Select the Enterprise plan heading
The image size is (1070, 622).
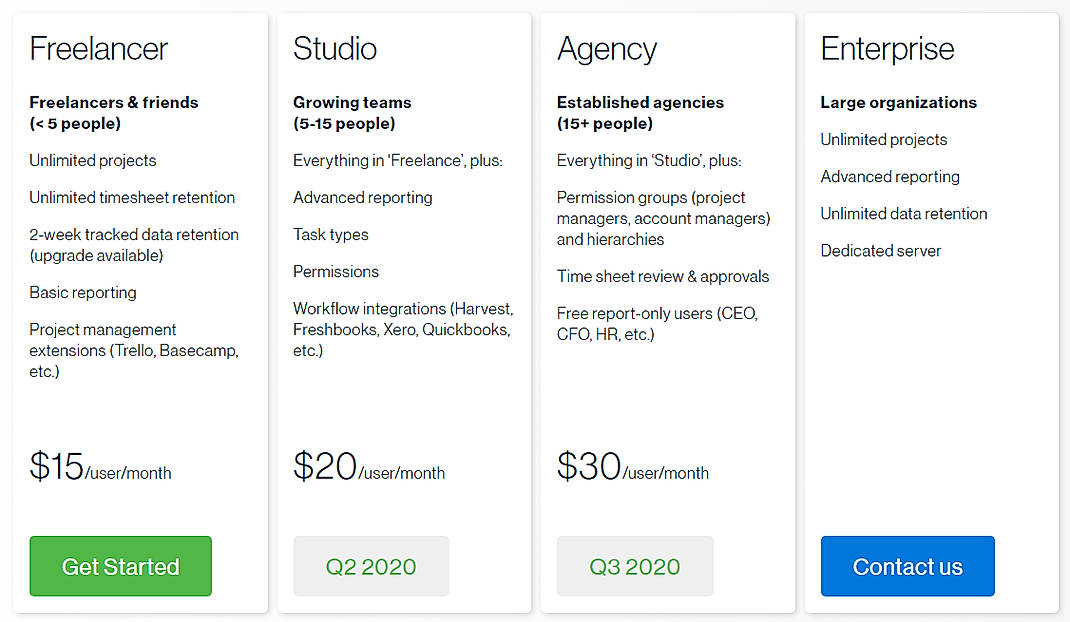(887, 48)
